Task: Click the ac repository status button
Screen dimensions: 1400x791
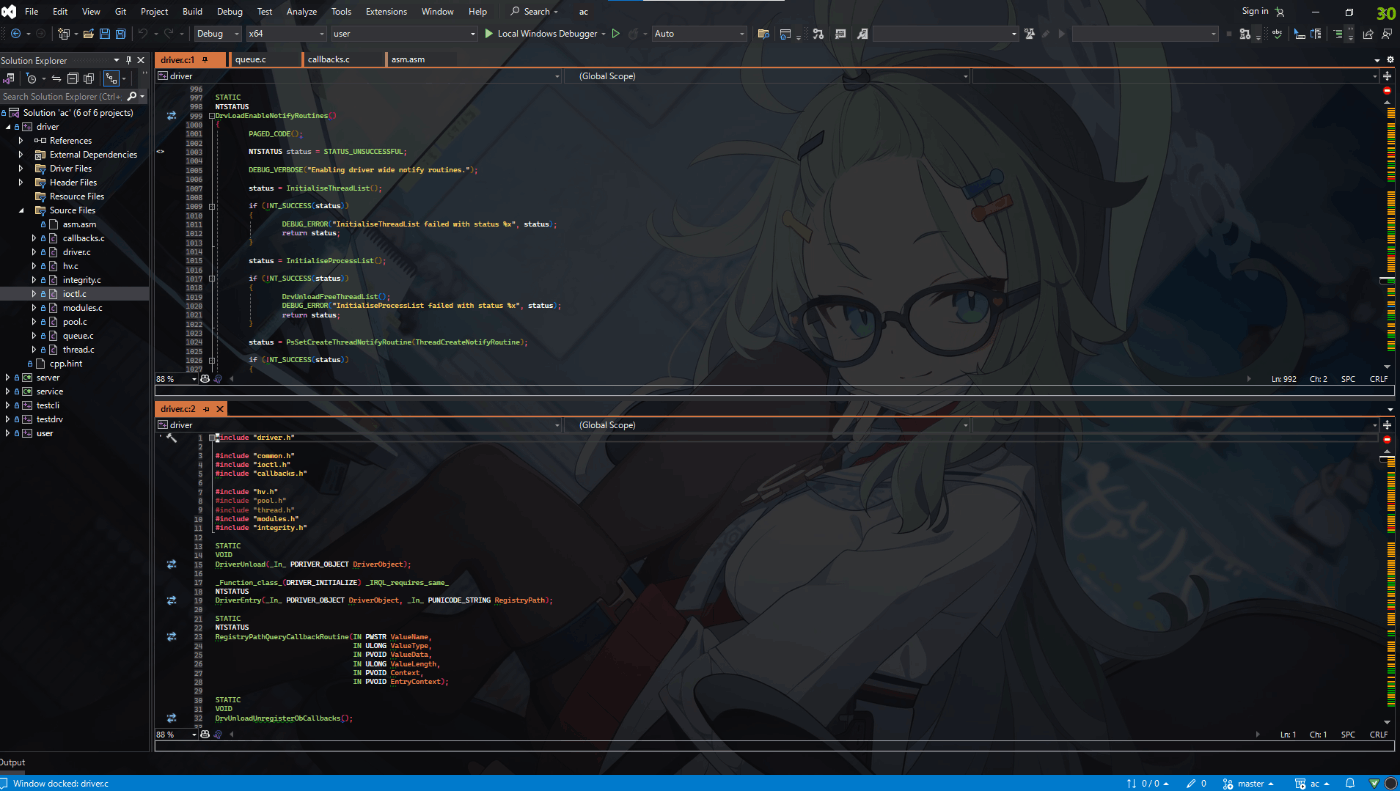Action: point(1314,784)
